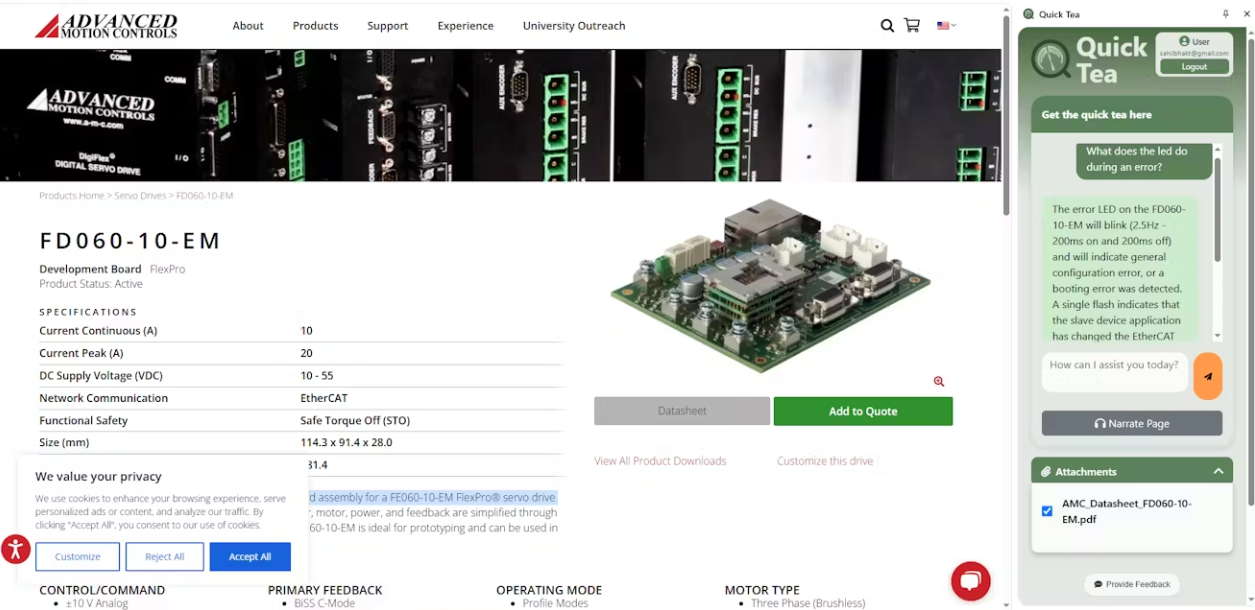Open the University Outreach menu

click(x=574, y=26)
